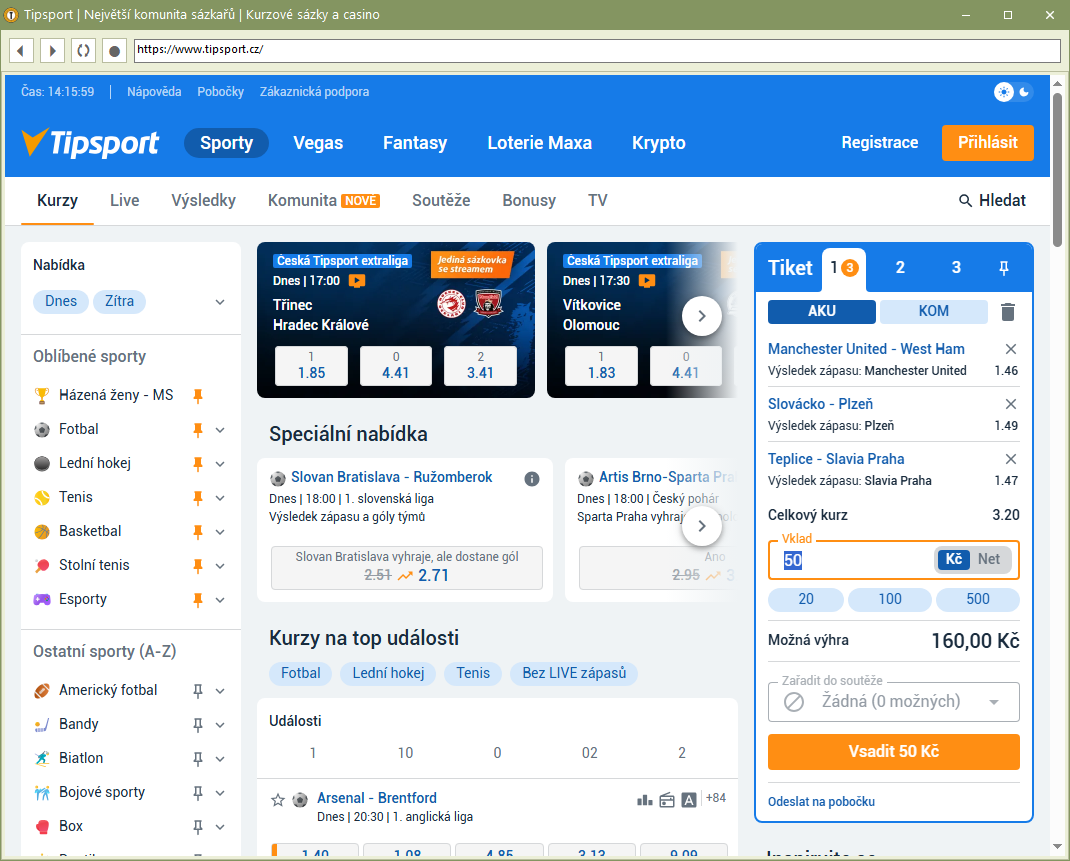Pin the ticket panel with pushpin icon

pos(1004,268)
